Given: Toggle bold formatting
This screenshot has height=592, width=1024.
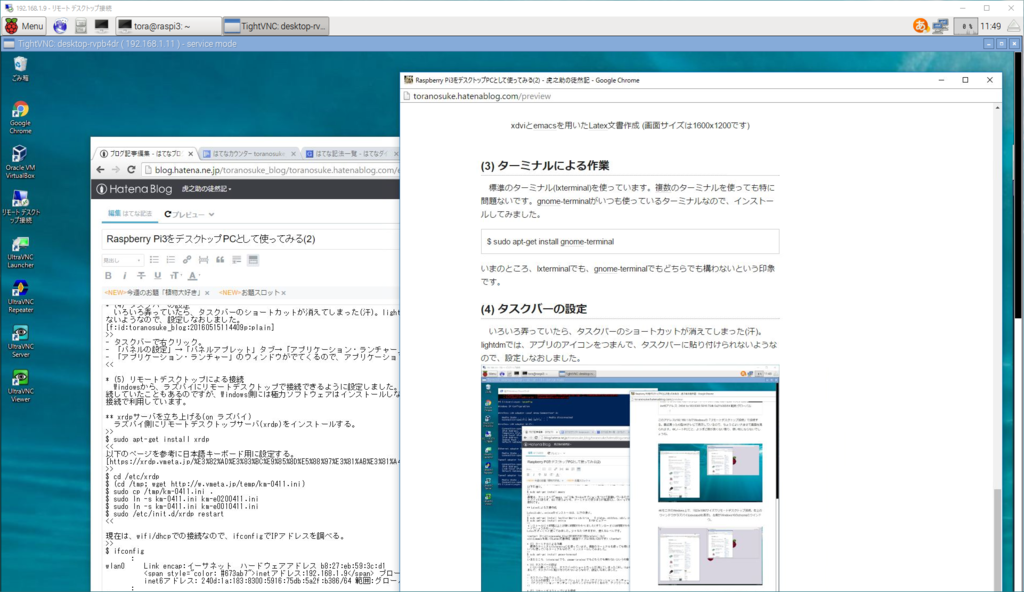Looking at the screenshot, I should [108, 276].
